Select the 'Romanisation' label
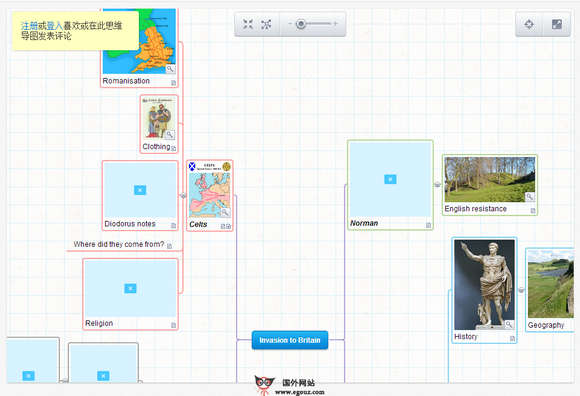This screenshot has width=580, height=396. point(126,81)
